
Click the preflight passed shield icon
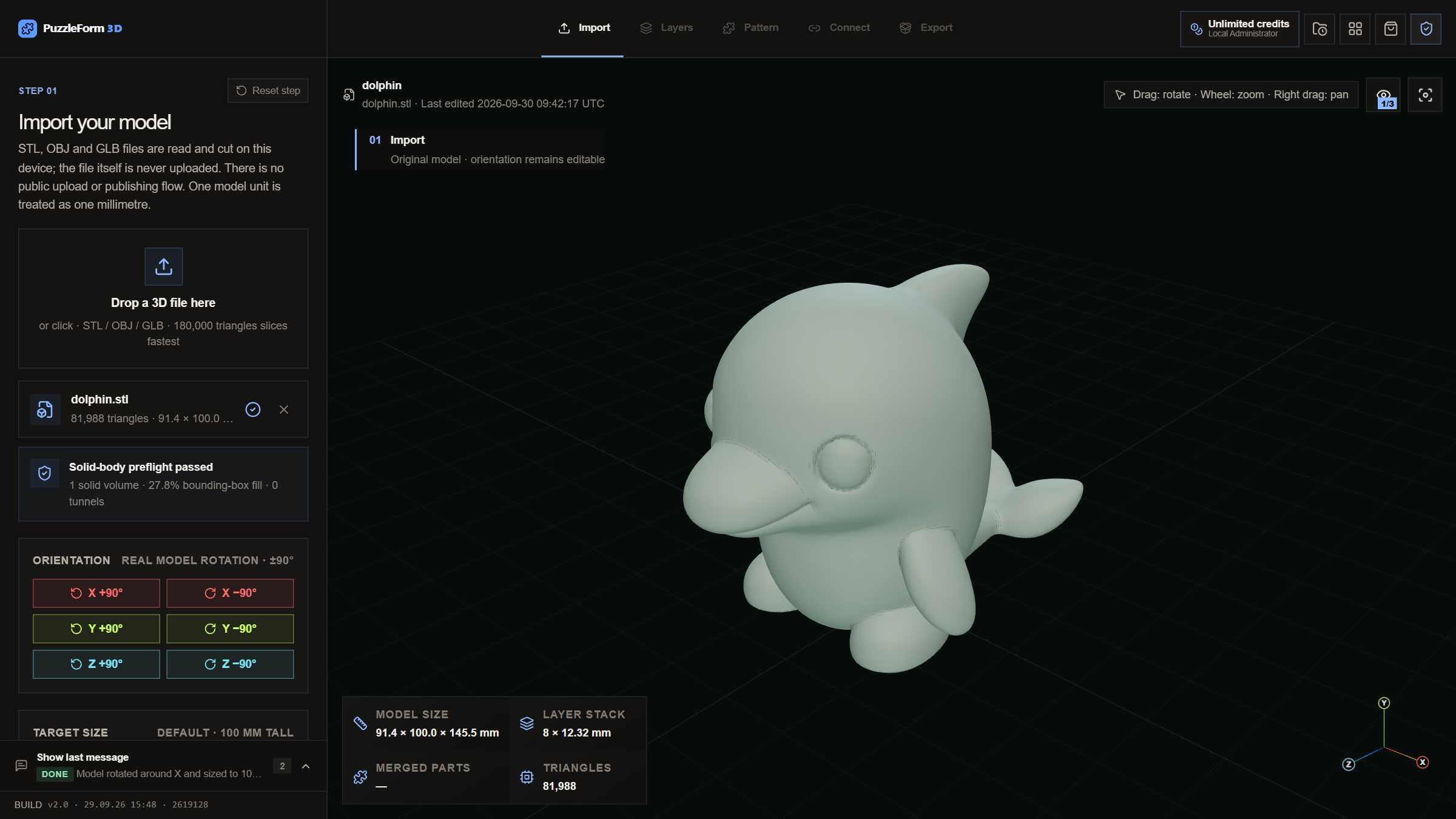click(x=44, y=473)
